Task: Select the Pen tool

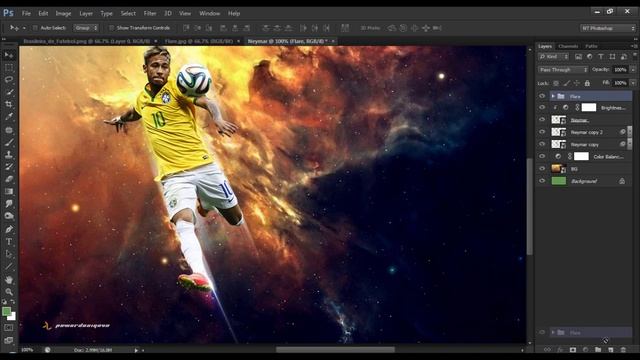Action: click(9, 229)
